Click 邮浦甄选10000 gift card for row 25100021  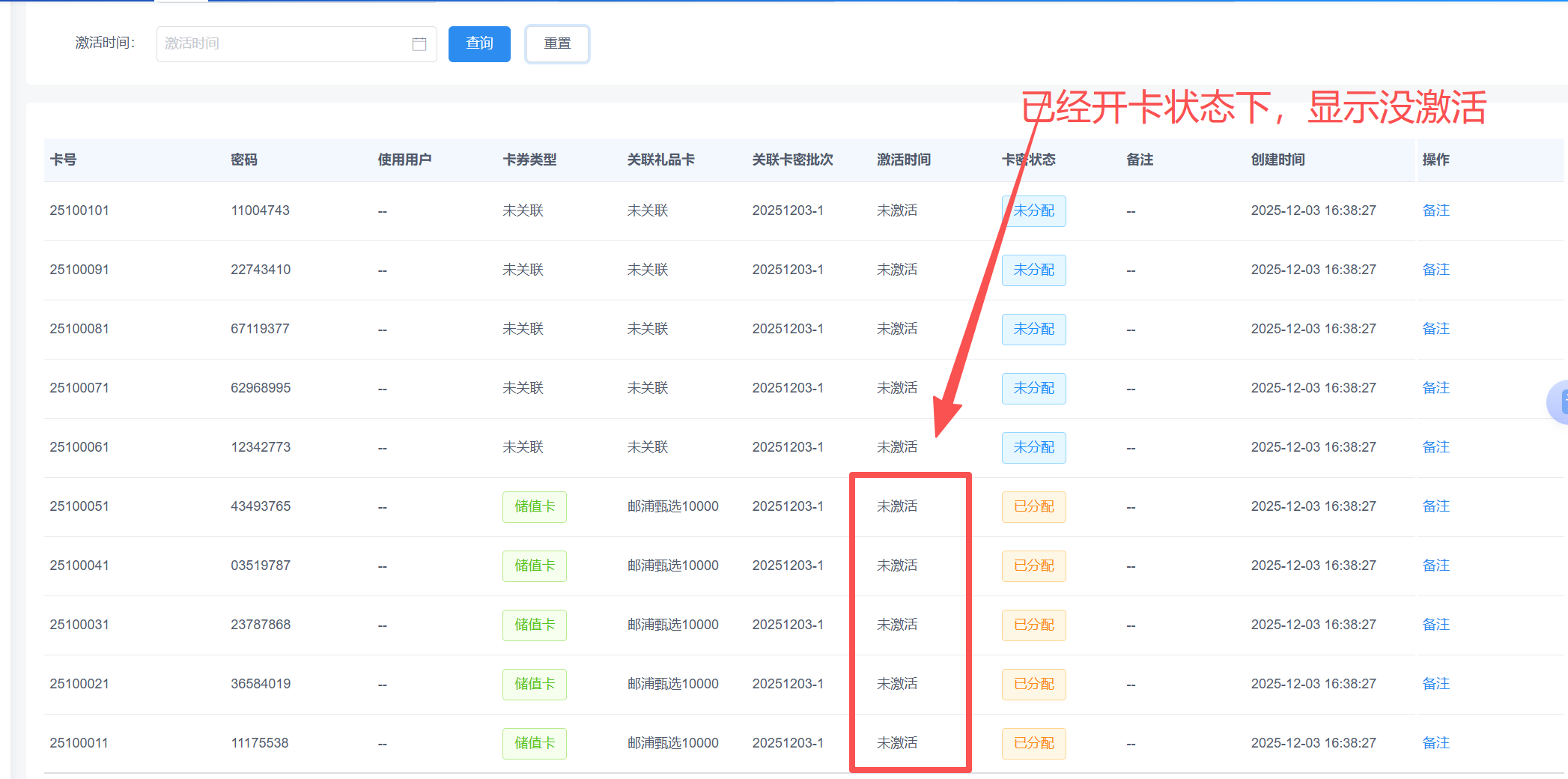(672, 684)
